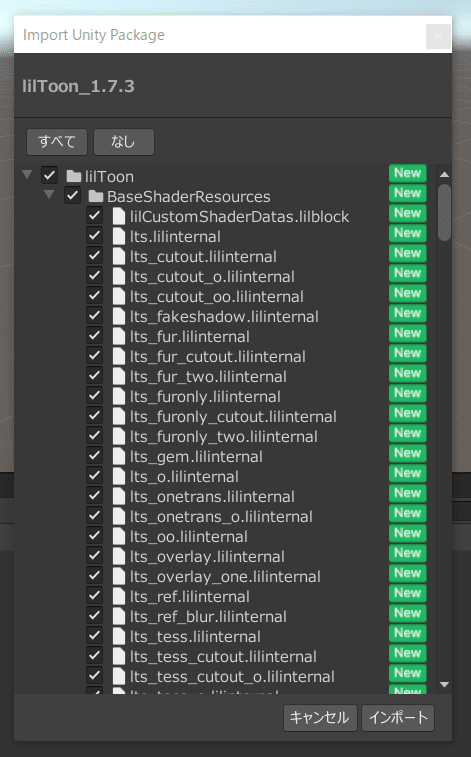The image size is (471, 757).
Task: Click file icon of lts_overlay.lilinternal
Action: coord(119,557)
